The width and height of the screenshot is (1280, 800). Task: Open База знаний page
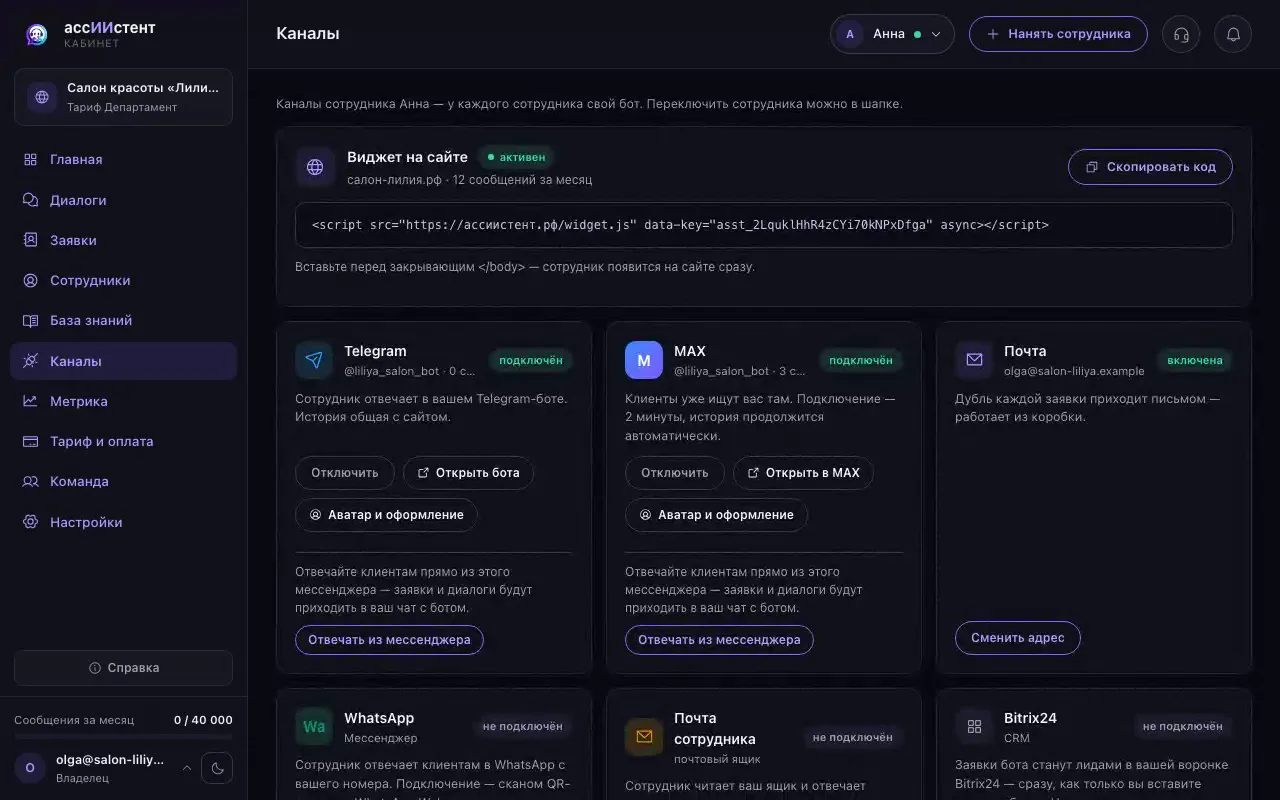point(123,321)
